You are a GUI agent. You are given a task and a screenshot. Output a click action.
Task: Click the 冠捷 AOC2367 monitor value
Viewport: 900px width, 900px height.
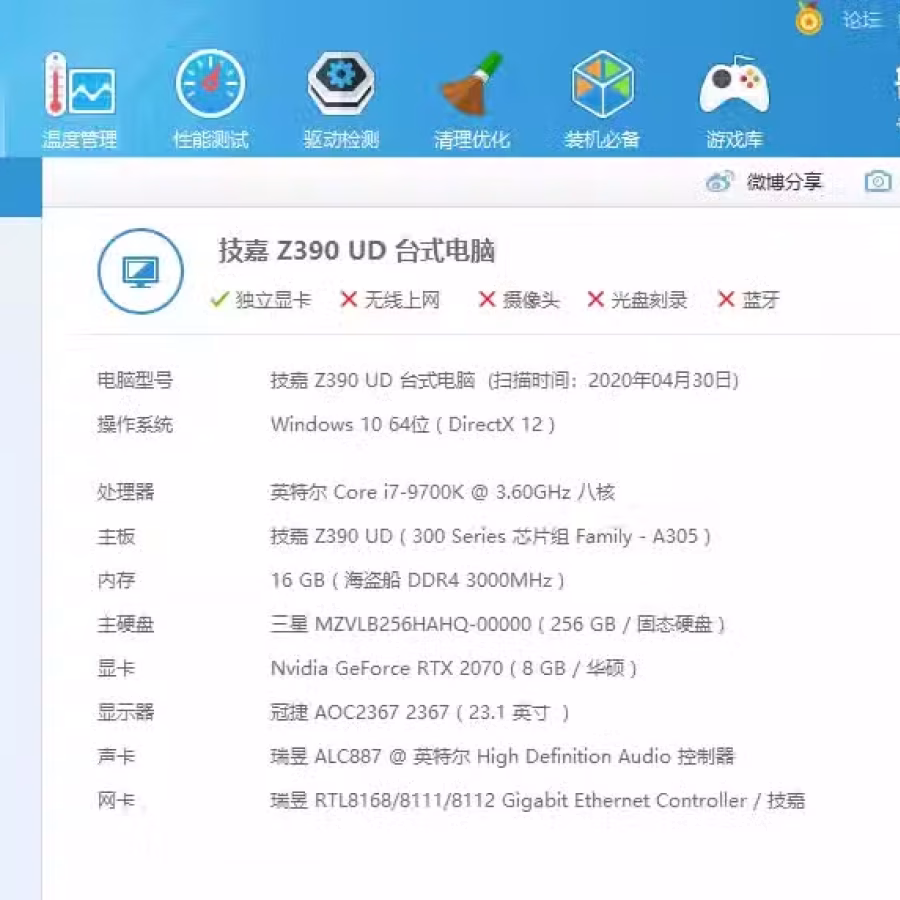click(x=420, y=713)
